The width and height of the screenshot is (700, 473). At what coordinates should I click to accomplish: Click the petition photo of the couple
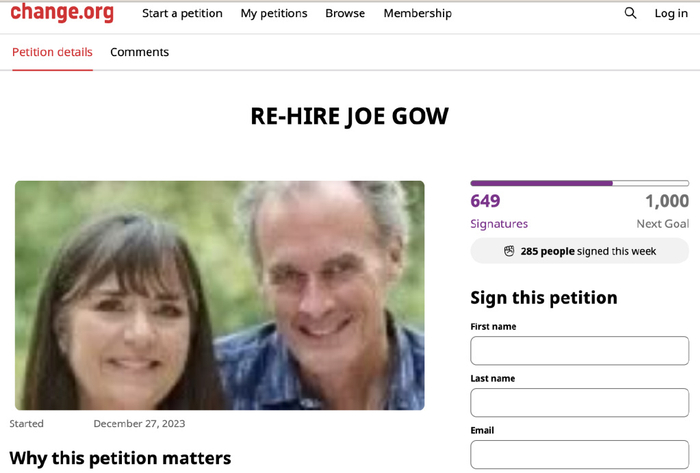click(x=220, y=295)
